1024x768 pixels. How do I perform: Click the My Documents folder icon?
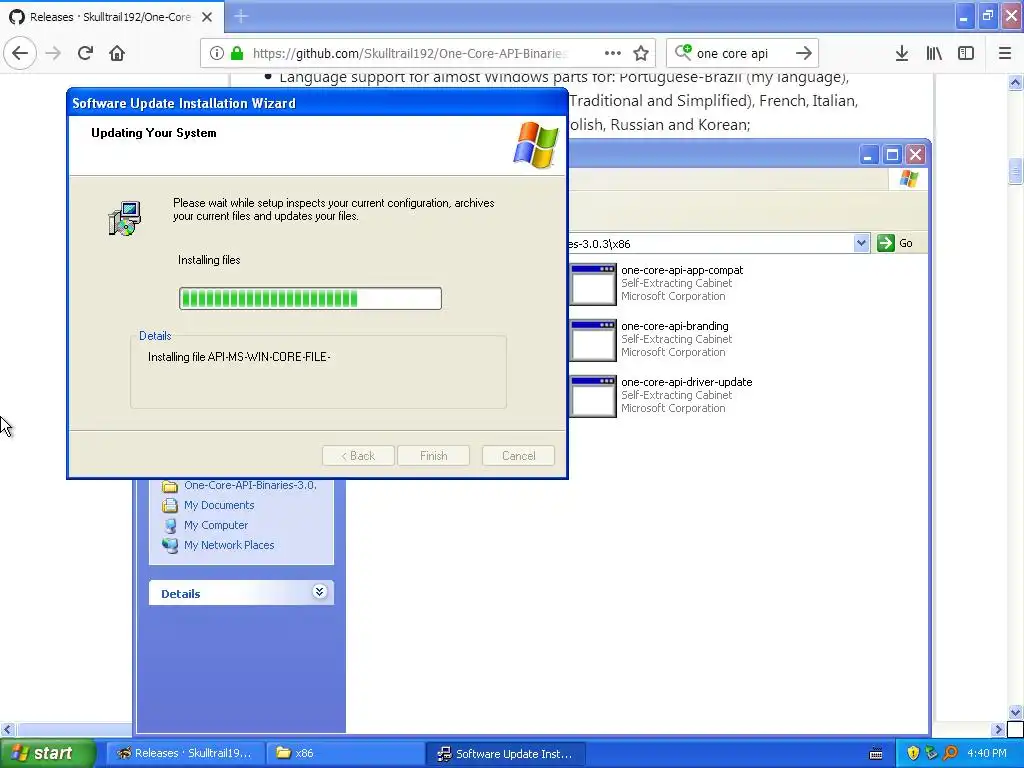pos(170,505)
